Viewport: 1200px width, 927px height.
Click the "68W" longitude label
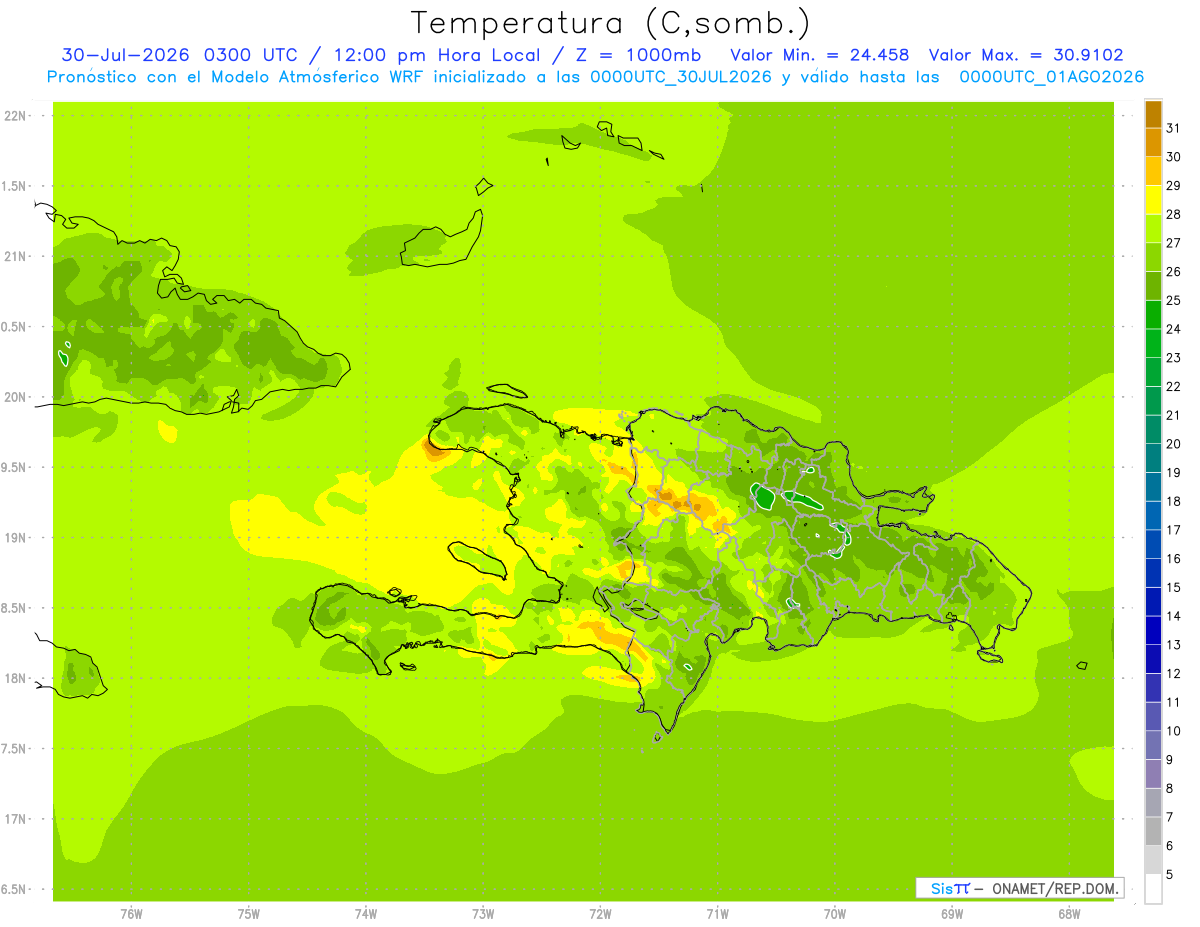click(x=1069, y=914)
